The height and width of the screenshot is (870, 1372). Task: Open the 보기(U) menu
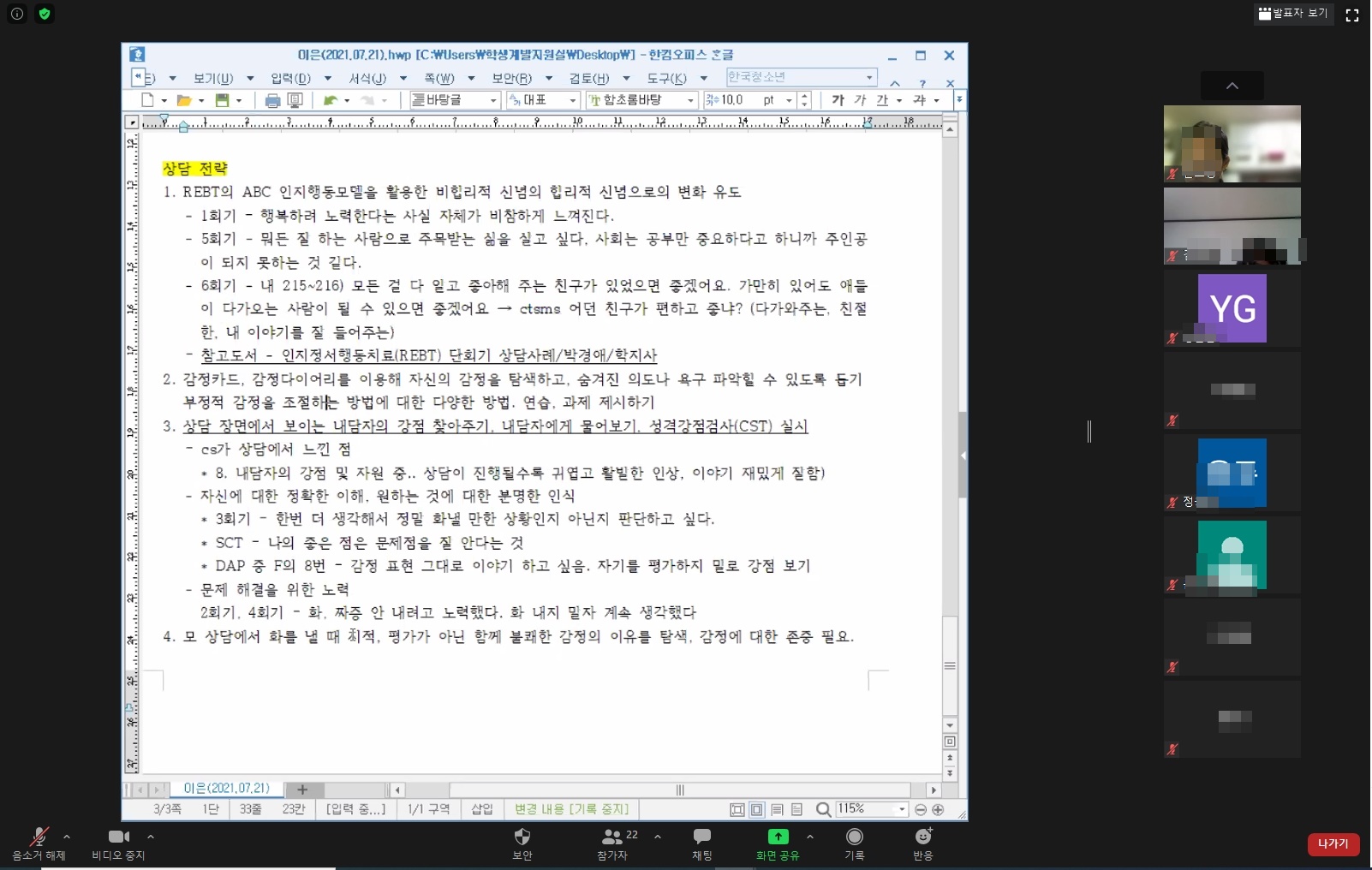point(213,78)
